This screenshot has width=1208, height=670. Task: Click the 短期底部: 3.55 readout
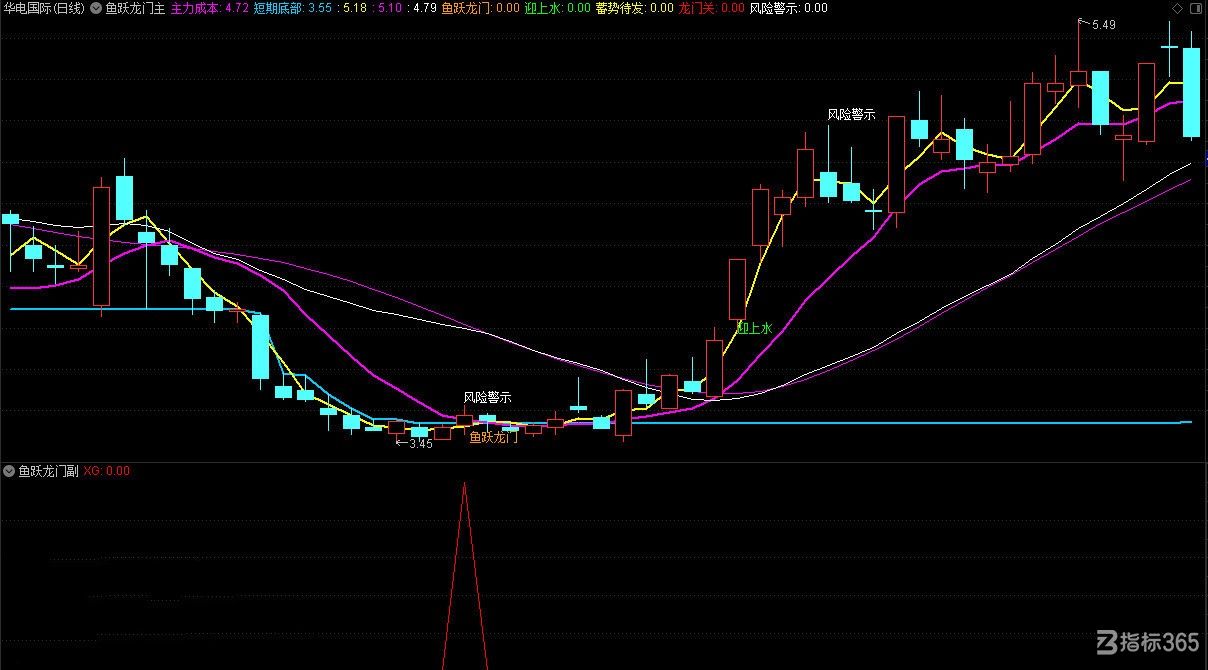click(293, 8)
